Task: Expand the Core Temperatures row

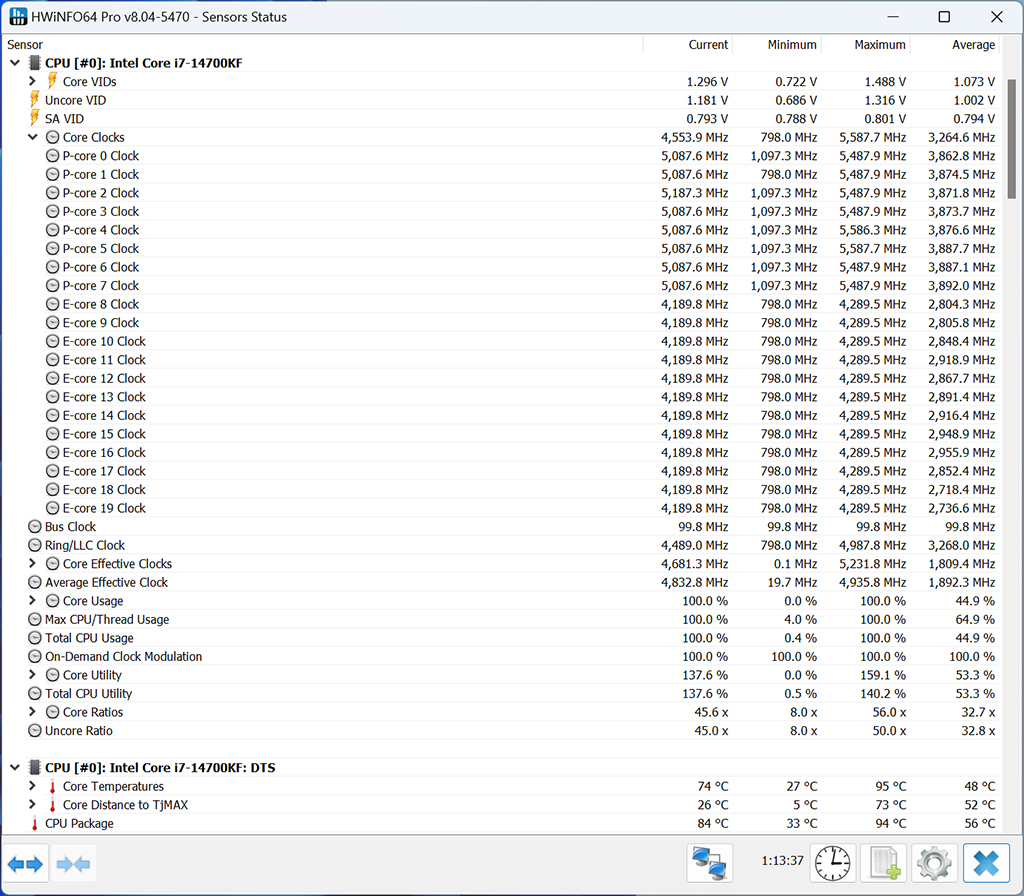Action: tap(33, 786)
